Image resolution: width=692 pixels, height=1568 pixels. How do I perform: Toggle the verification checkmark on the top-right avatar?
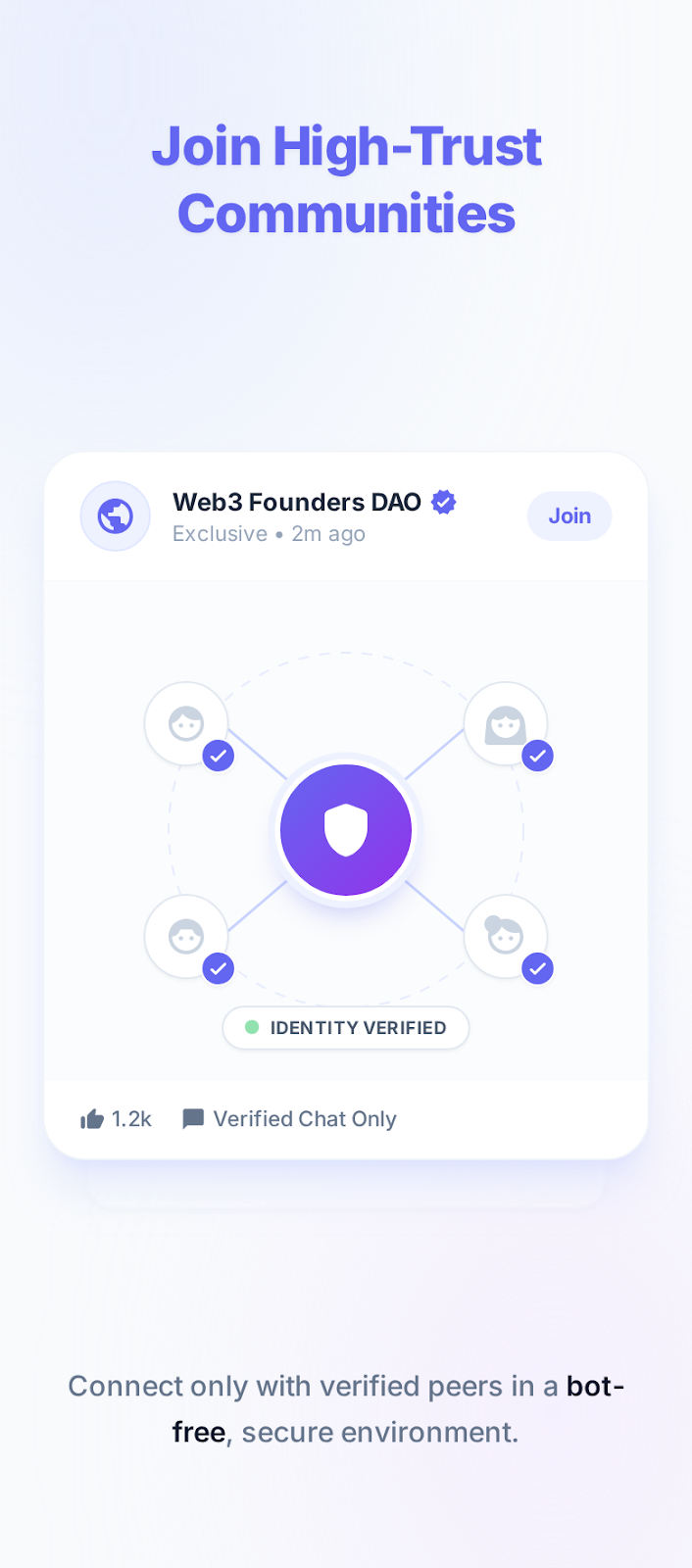537,756
